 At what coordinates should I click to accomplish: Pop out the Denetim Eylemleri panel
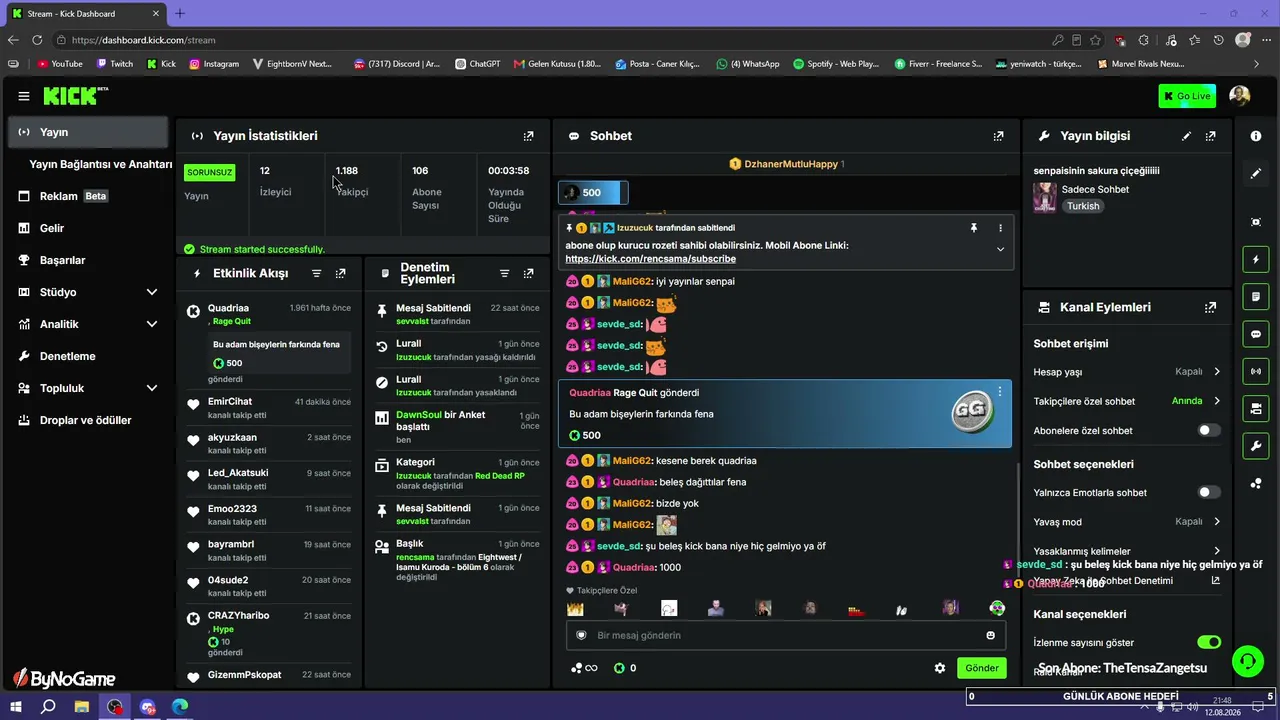(x=529, y=273)
